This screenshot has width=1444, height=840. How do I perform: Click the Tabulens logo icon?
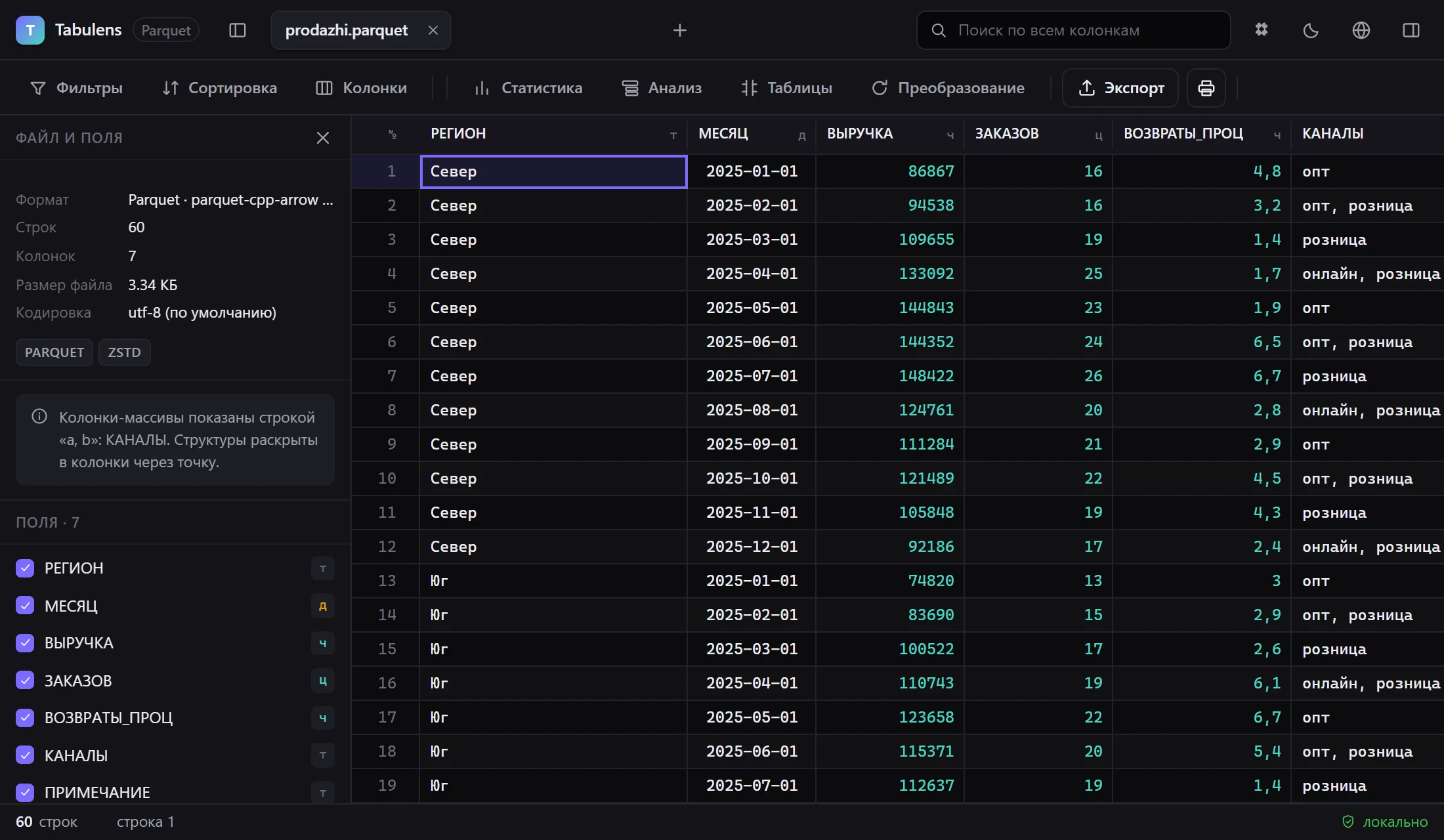coord(30,30)
